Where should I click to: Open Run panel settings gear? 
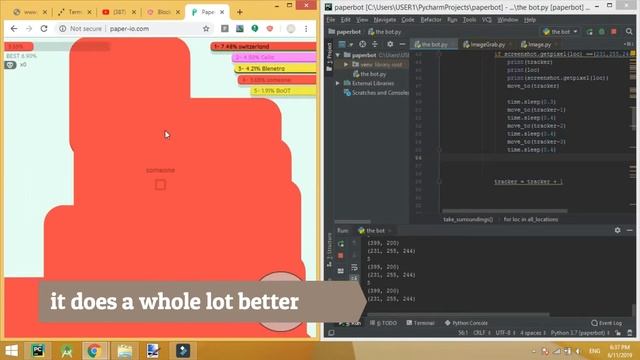tap(618, 230)
